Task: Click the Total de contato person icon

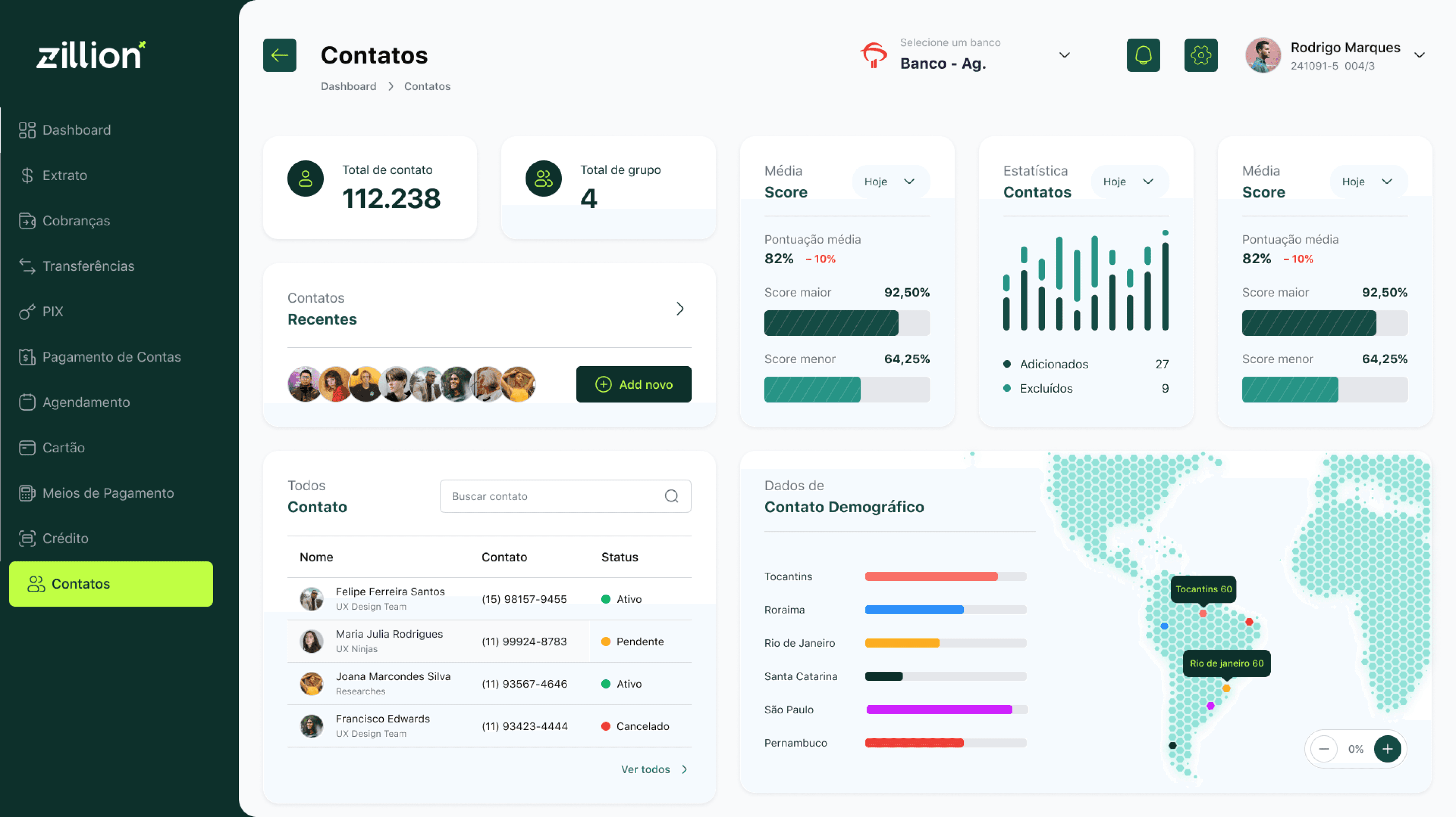Action: (305, 179)
